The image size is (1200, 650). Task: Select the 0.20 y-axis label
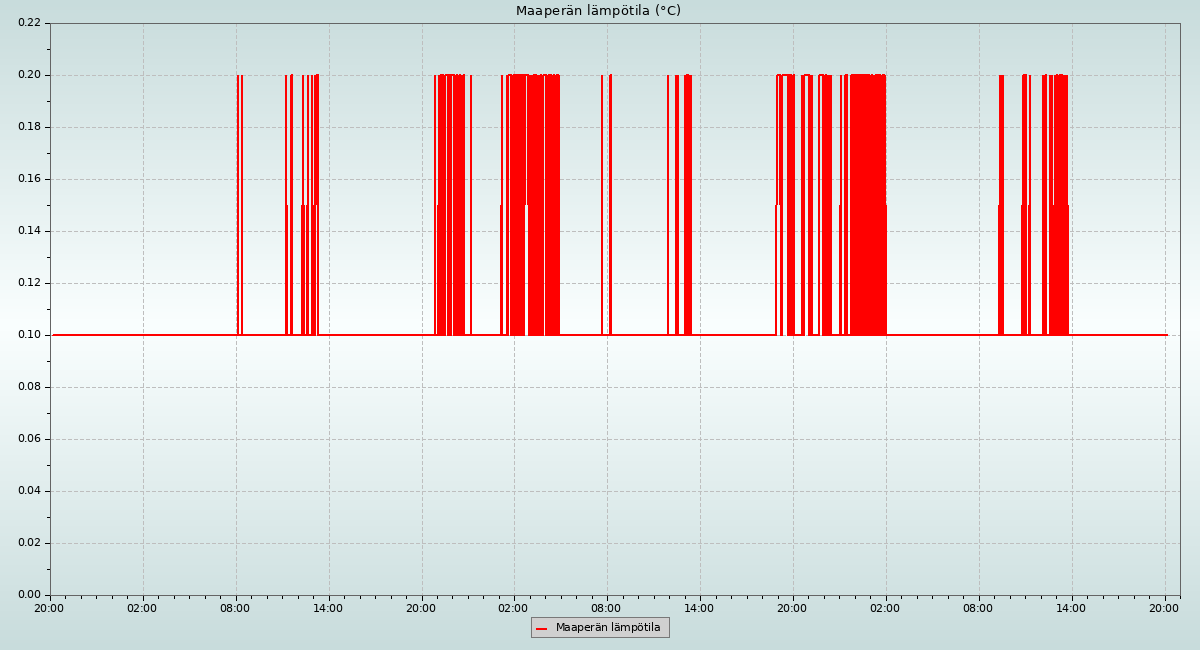pyautogui.click(x=29, y=75)
